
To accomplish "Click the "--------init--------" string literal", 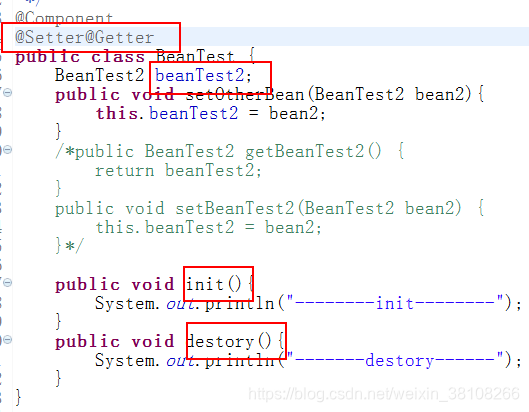I will (394, 303).
